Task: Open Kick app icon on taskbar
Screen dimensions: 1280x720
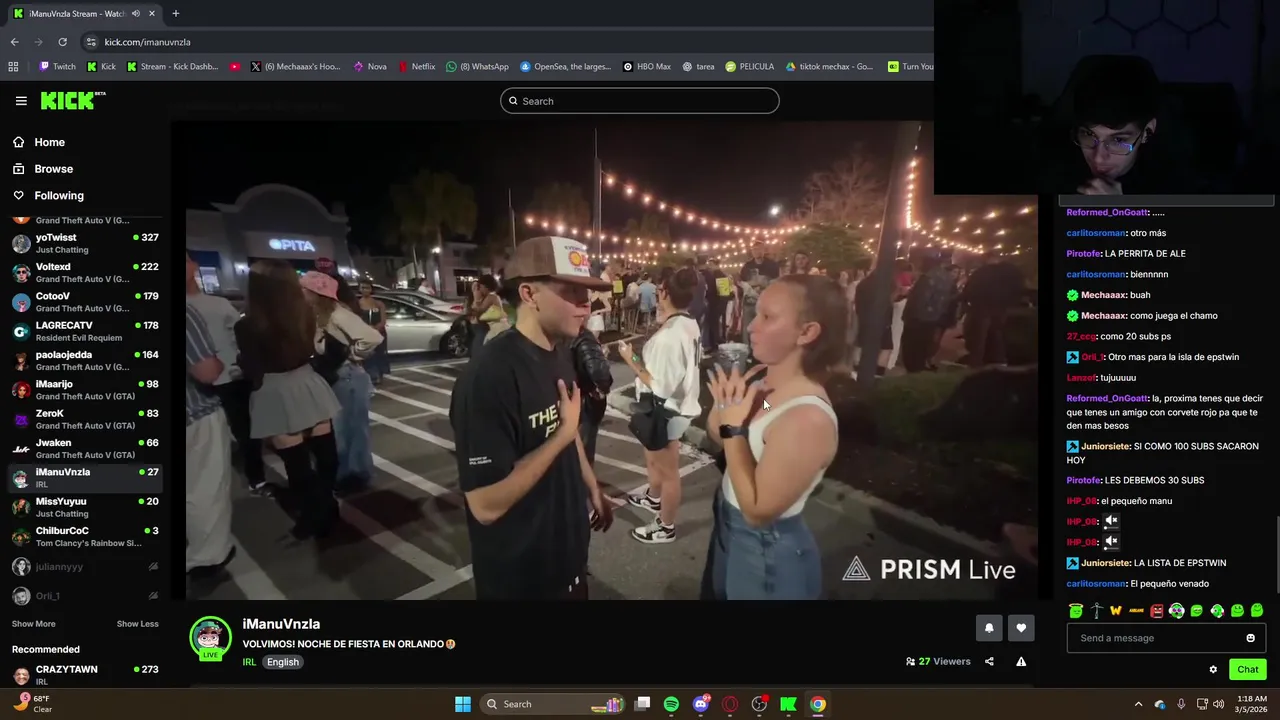Action: pyautogui.click(x=788, y=704)
